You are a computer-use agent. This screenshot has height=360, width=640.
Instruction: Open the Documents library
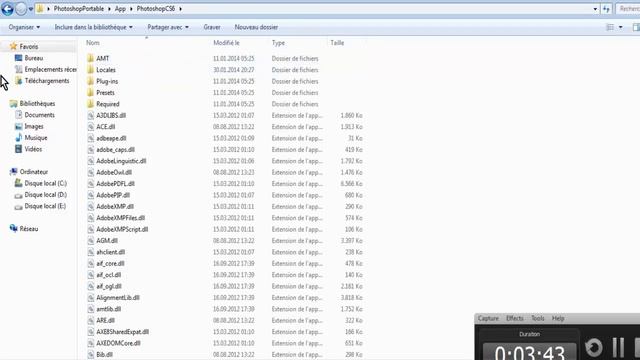click(39, 115)
